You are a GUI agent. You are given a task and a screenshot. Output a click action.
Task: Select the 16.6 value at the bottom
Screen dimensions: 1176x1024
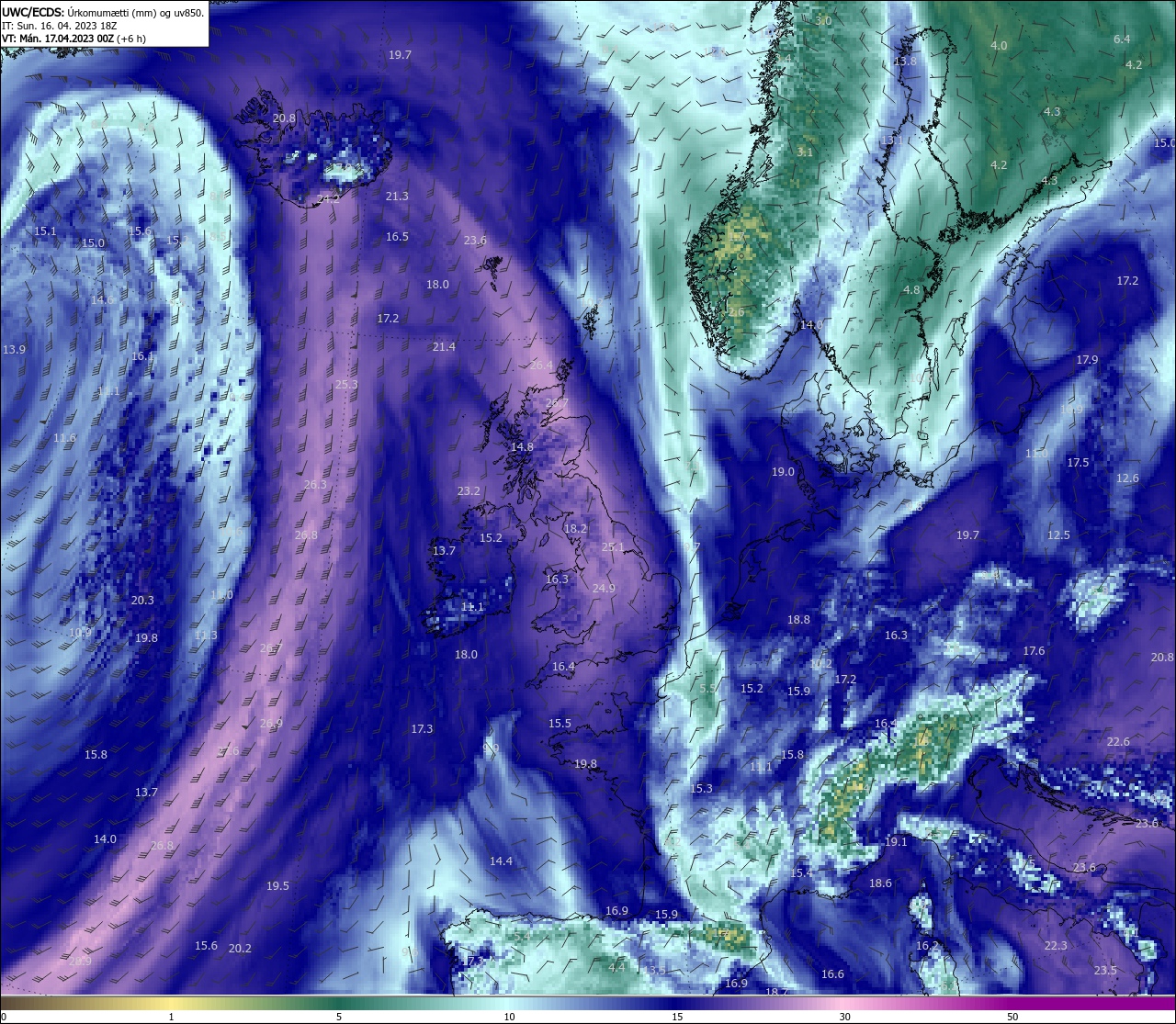(832, 974)
